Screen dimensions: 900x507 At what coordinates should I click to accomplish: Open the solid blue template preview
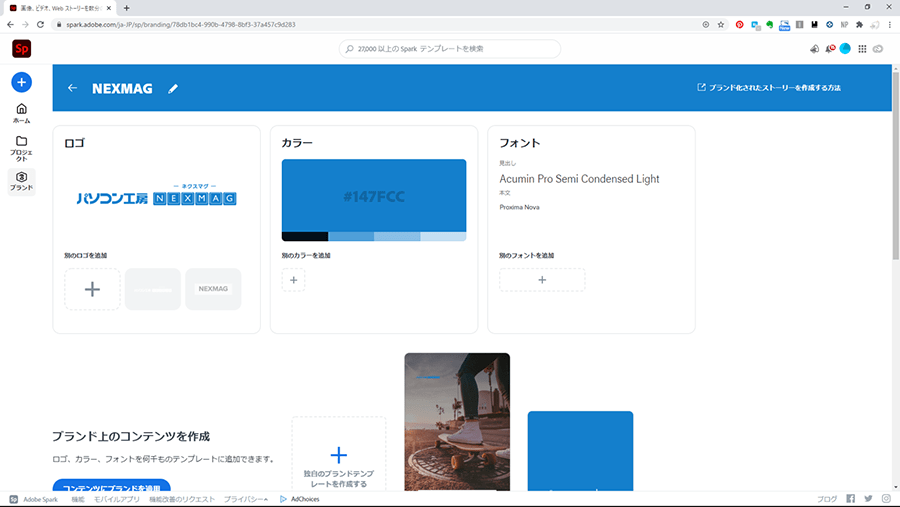(580, 451)
